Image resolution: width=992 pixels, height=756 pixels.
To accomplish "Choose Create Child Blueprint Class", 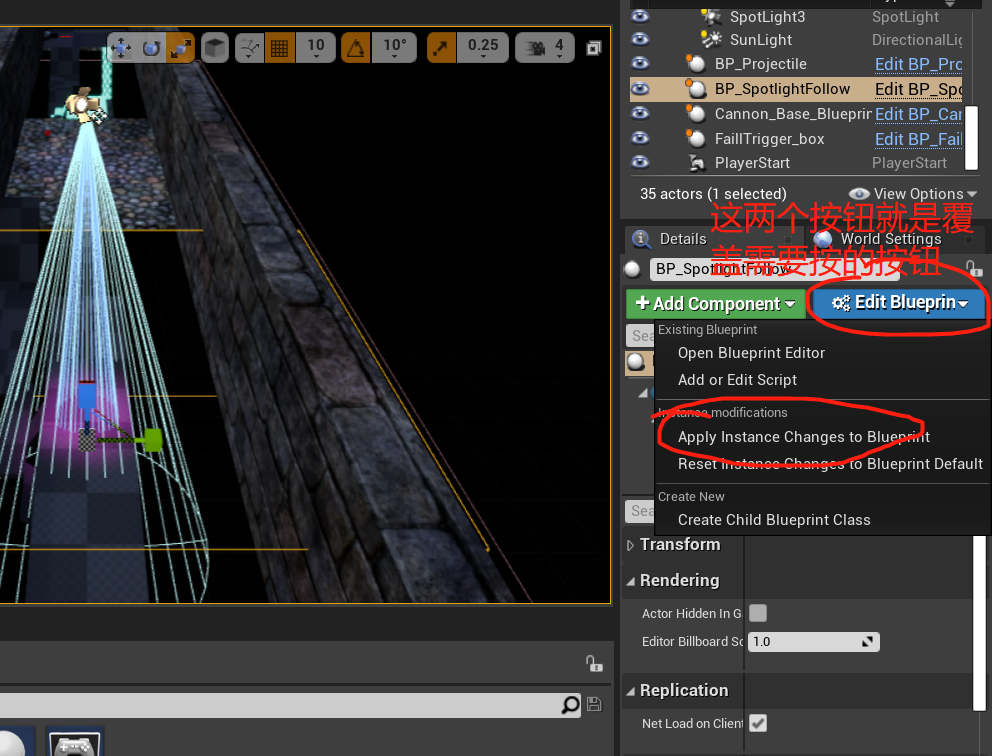I will click(774, 519).
